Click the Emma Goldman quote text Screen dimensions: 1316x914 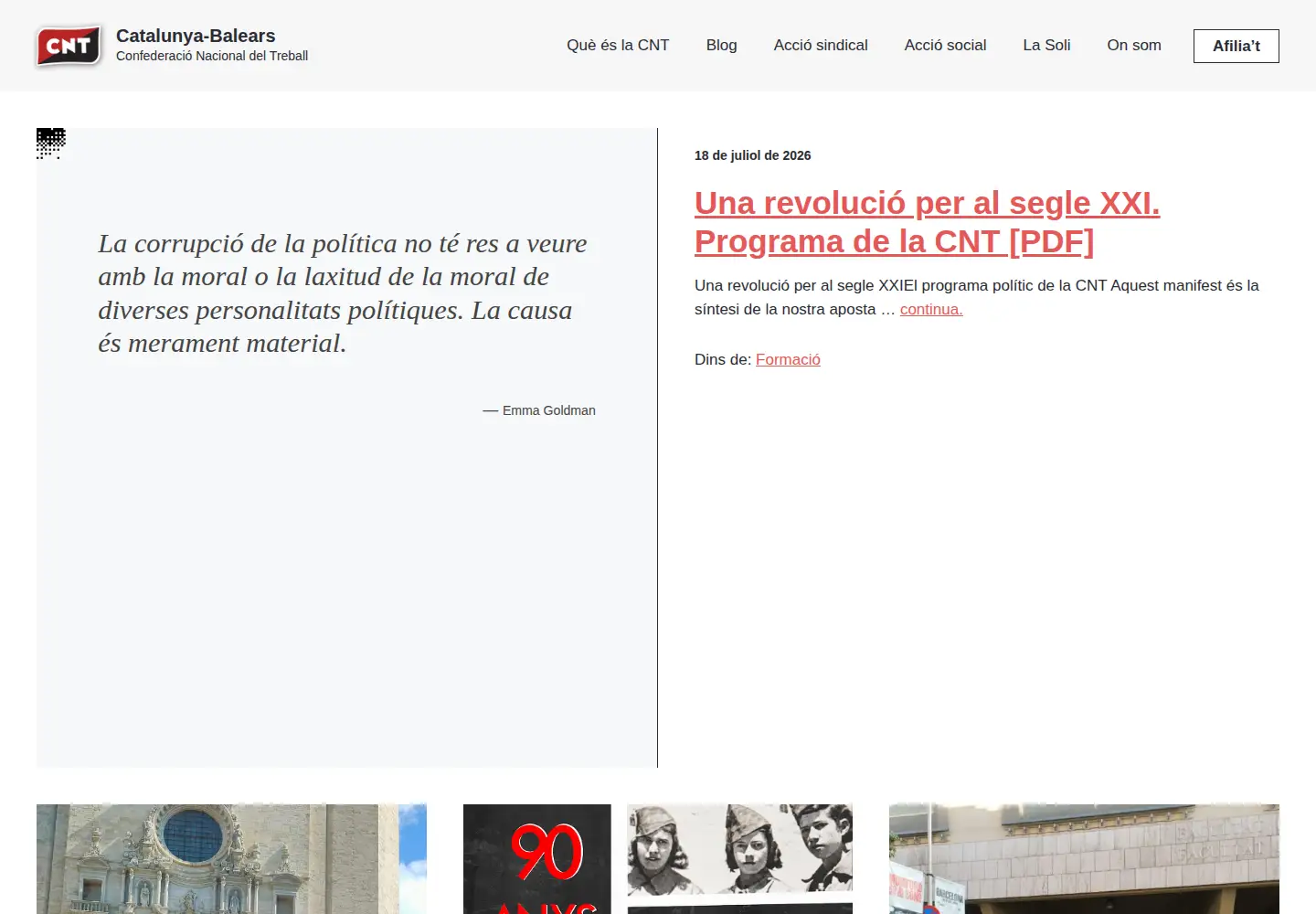point(343,293)
